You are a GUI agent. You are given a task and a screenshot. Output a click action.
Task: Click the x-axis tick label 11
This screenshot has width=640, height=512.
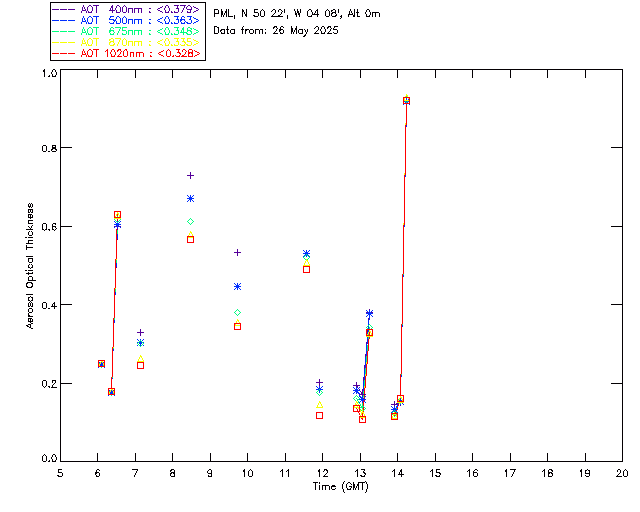[x=285, y=473]
